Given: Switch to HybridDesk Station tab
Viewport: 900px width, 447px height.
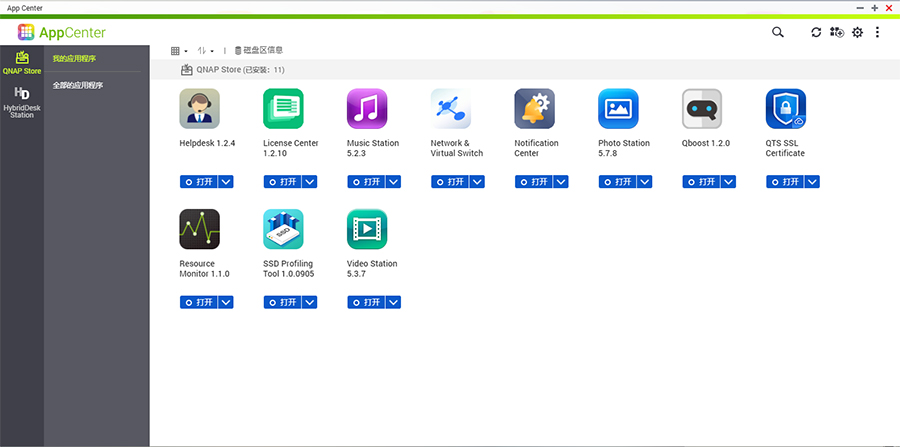Looking at the screenshot, I should pyautogui.click(x=22, y=103).
